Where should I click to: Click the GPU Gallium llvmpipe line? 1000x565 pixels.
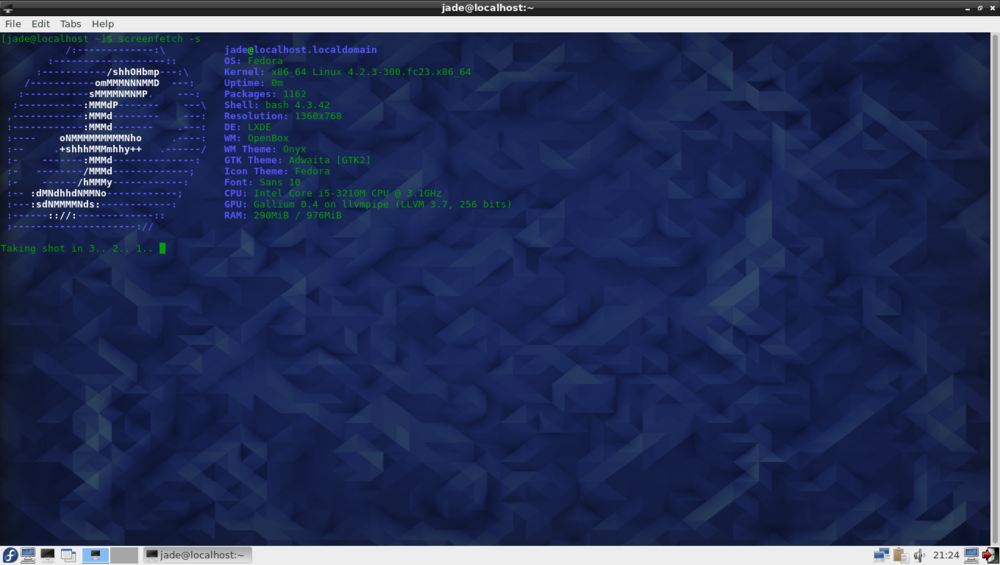point(368,205)
